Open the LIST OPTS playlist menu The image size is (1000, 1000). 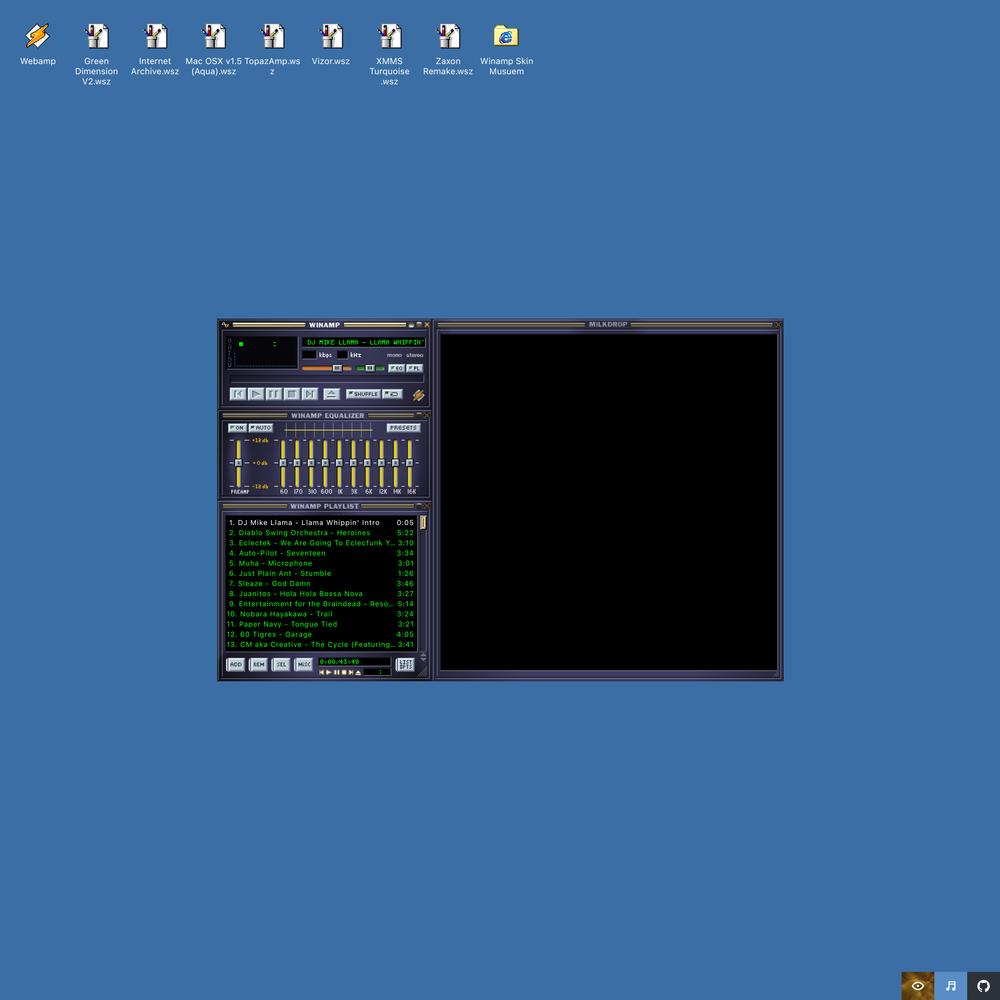(x=405, y=665)
